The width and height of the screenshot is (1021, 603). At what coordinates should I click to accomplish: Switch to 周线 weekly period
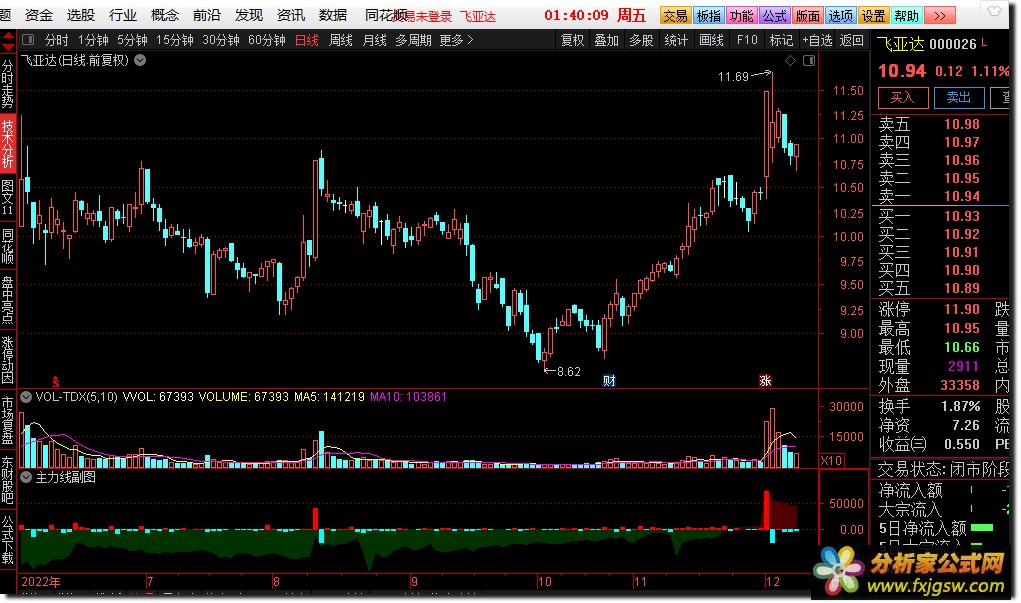pos(341,40)
